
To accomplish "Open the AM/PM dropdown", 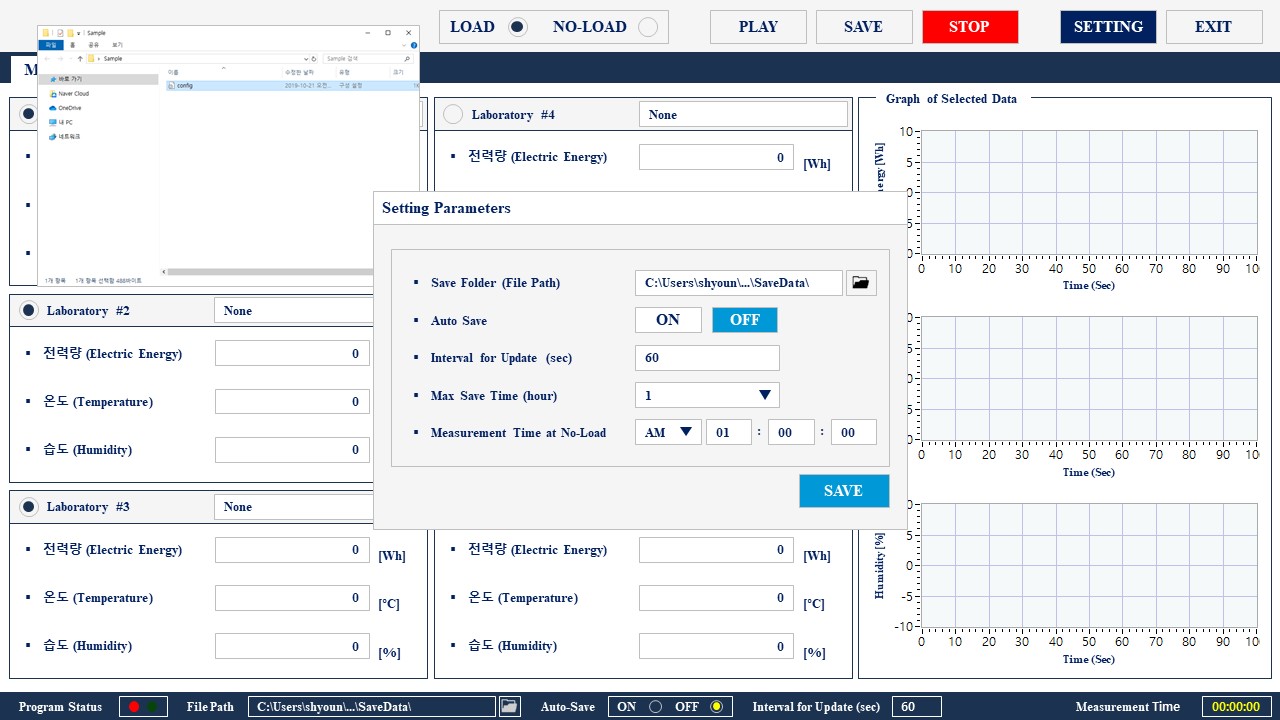I will coord(668,432).
